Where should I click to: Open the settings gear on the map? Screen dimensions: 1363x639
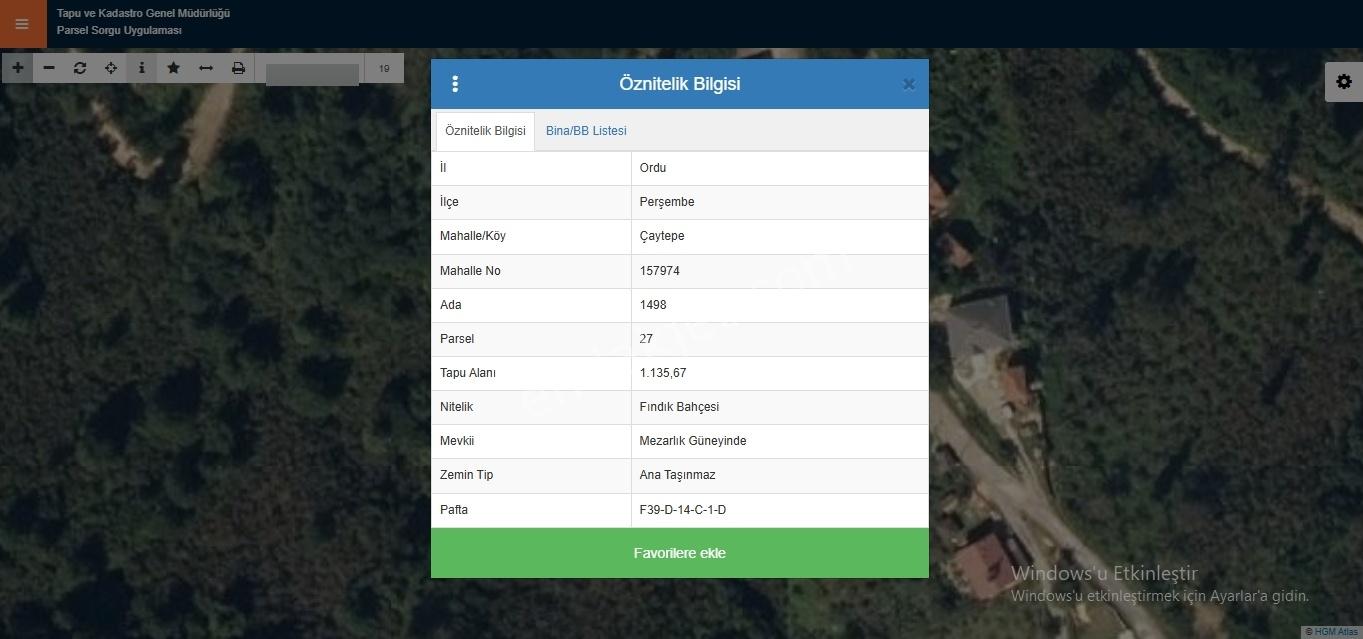(x=1344, y=82)
